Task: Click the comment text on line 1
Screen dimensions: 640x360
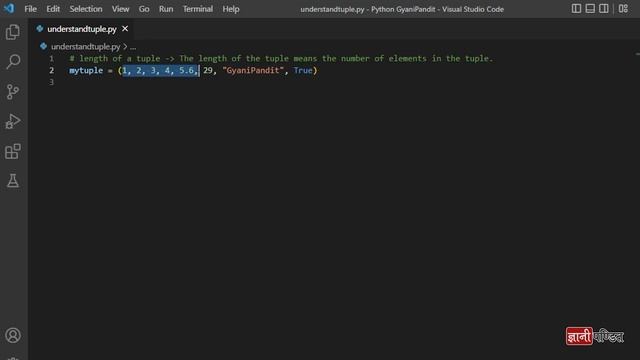Action: coord(281,58)
